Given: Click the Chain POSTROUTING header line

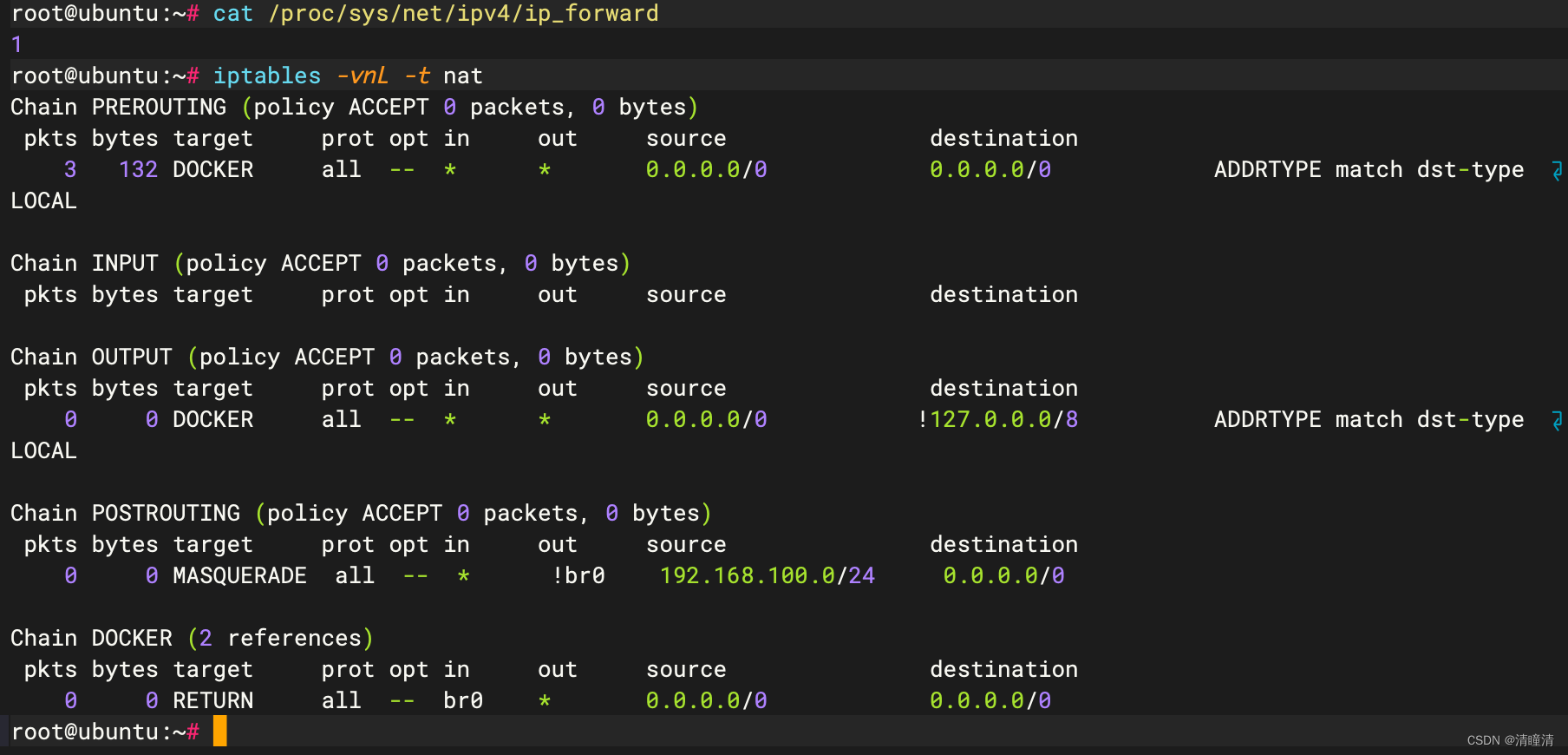Looking at the screenshot, I should click(x=361, y=514).
